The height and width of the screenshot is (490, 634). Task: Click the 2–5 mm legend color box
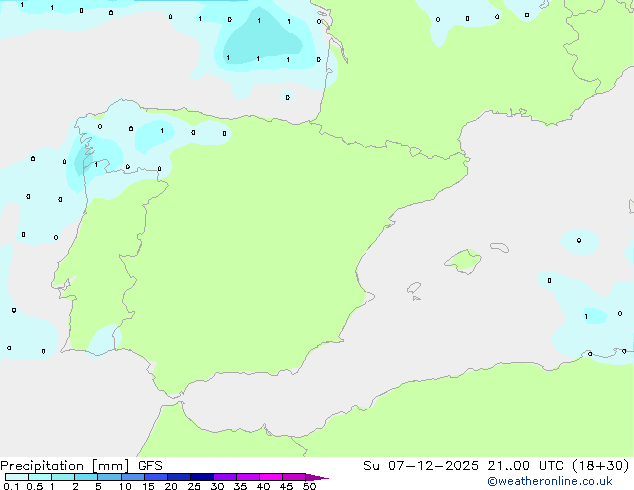(86, 477)
